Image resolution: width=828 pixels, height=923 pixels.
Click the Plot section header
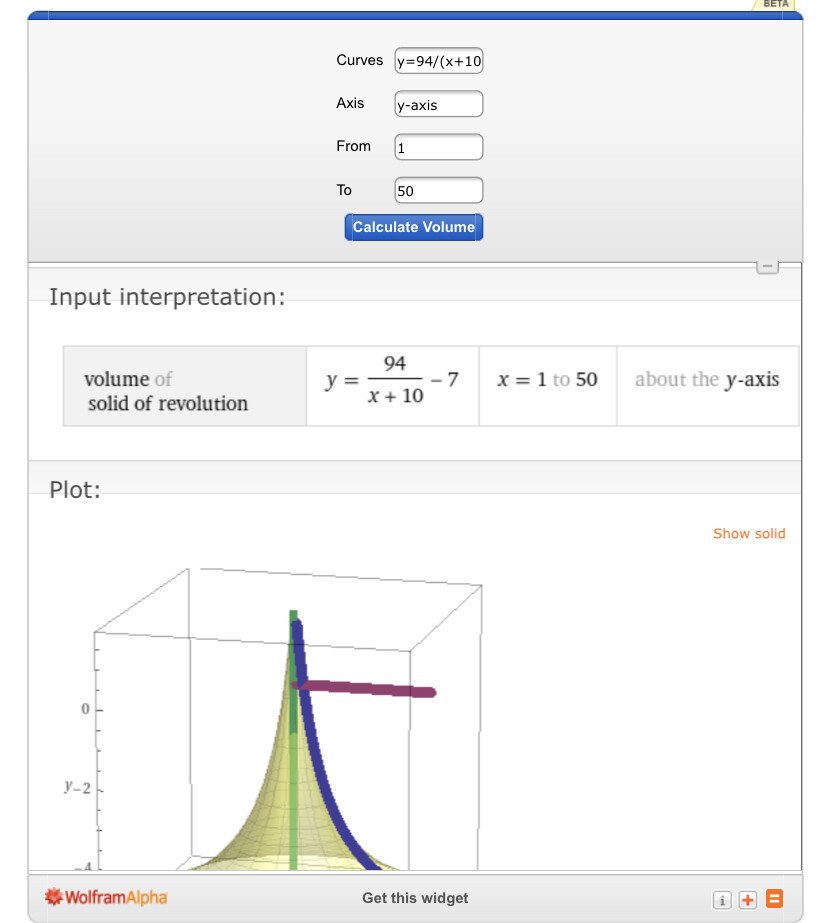point(75,490)
